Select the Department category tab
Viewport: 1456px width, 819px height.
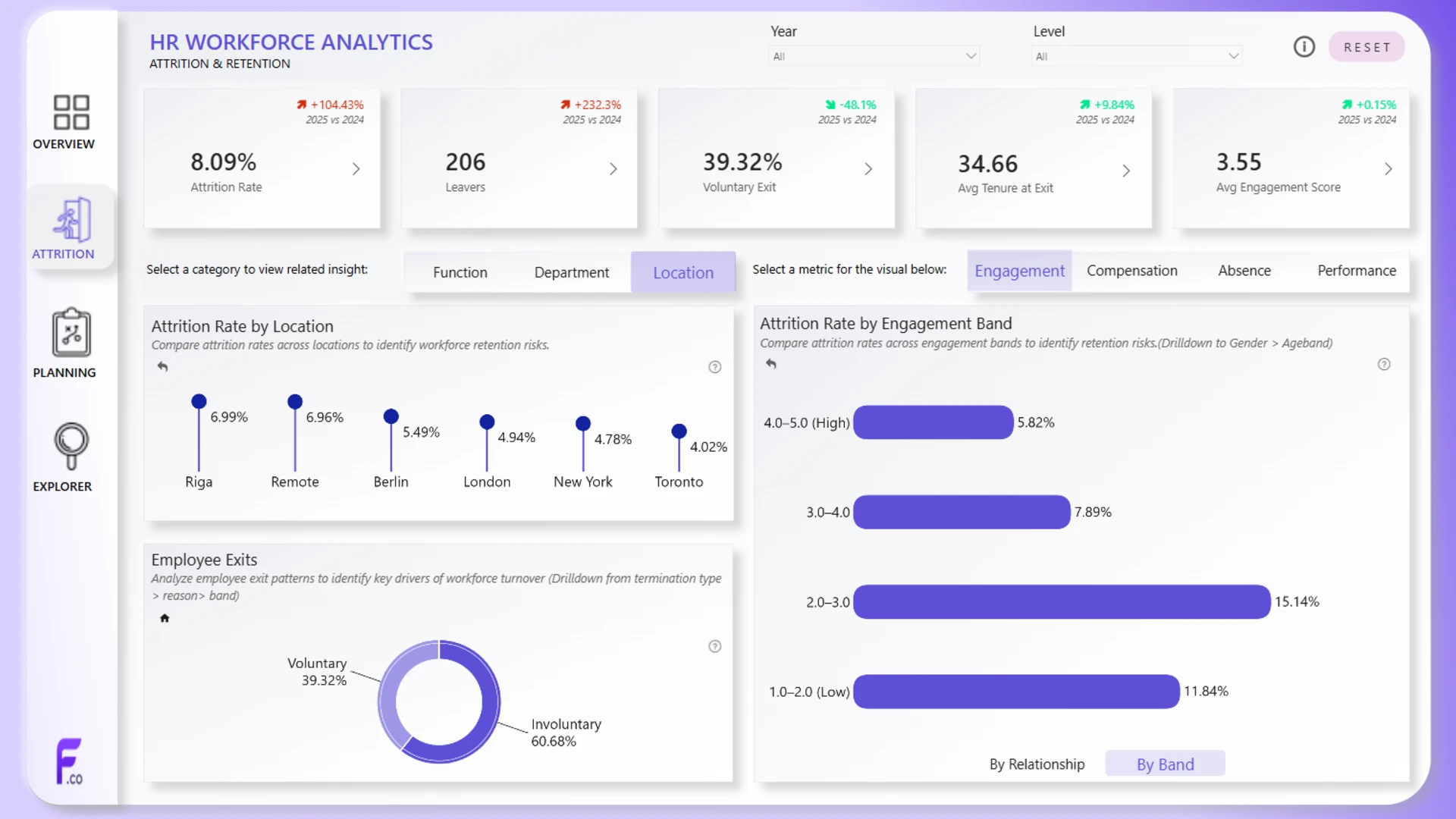pyautogui.click(x=571, y=272)
